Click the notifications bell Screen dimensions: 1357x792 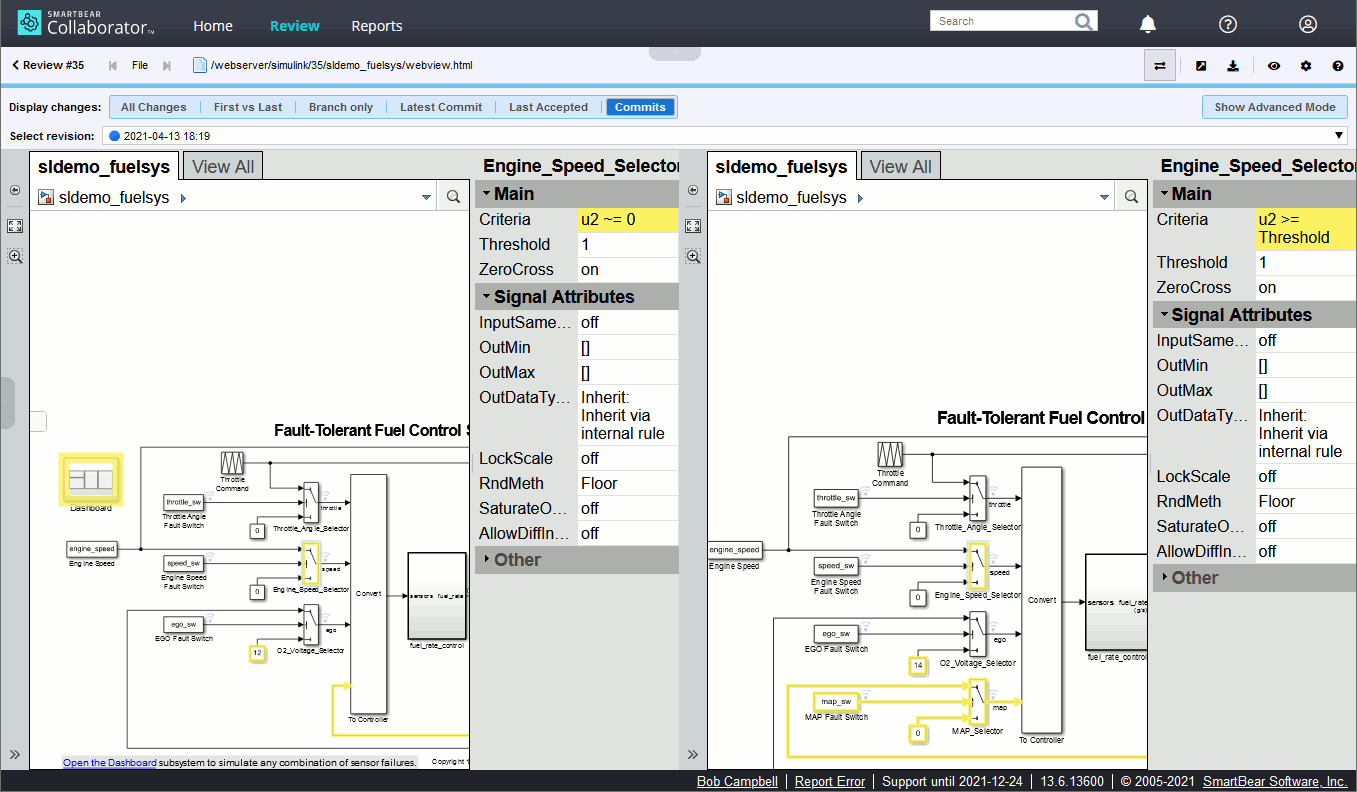pos(1147,24)
